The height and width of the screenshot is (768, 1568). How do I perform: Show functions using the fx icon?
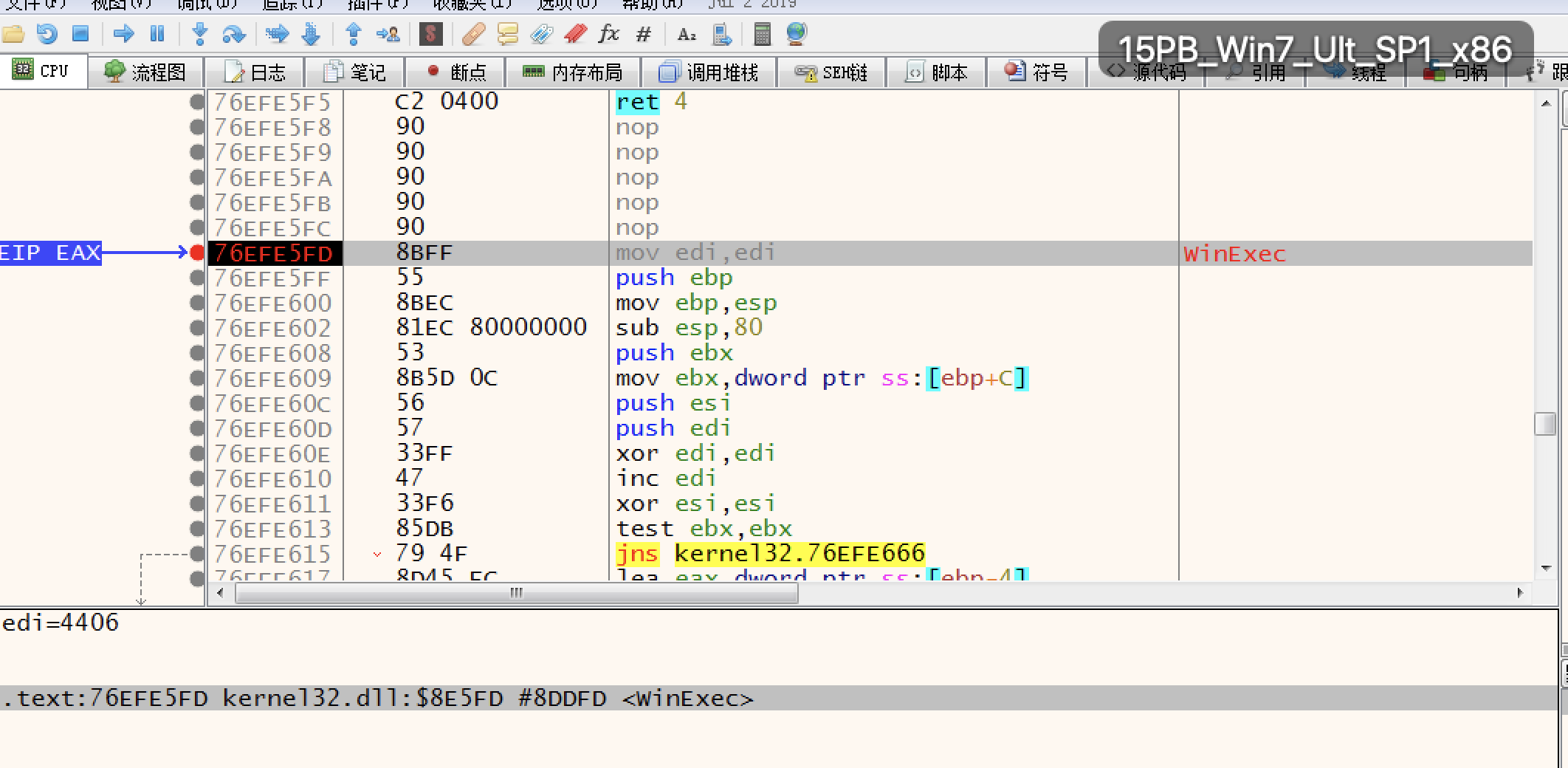tap(608, 34)
